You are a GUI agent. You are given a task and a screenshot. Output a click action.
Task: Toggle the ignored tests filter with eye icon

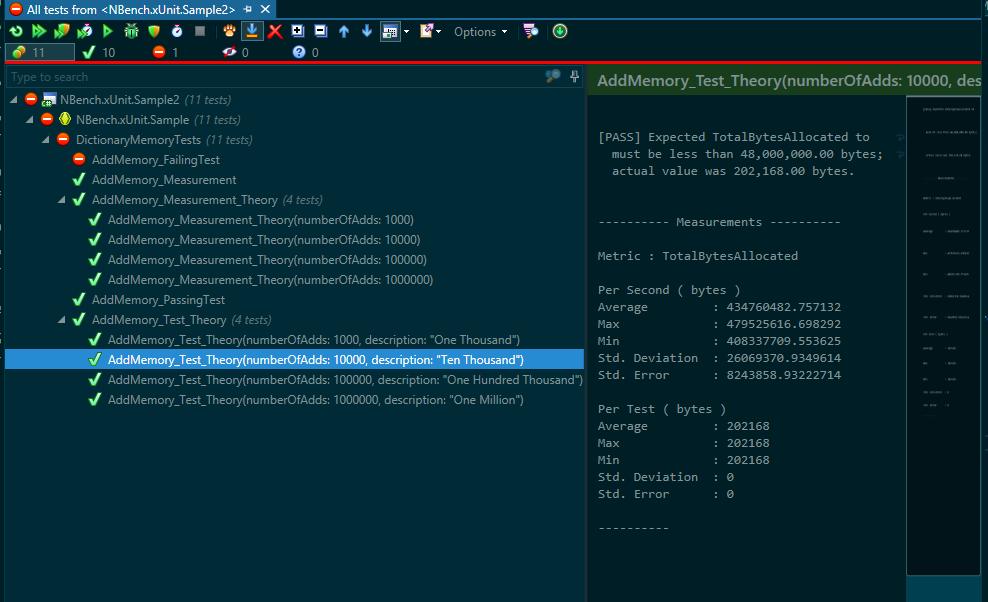(236, 52)
